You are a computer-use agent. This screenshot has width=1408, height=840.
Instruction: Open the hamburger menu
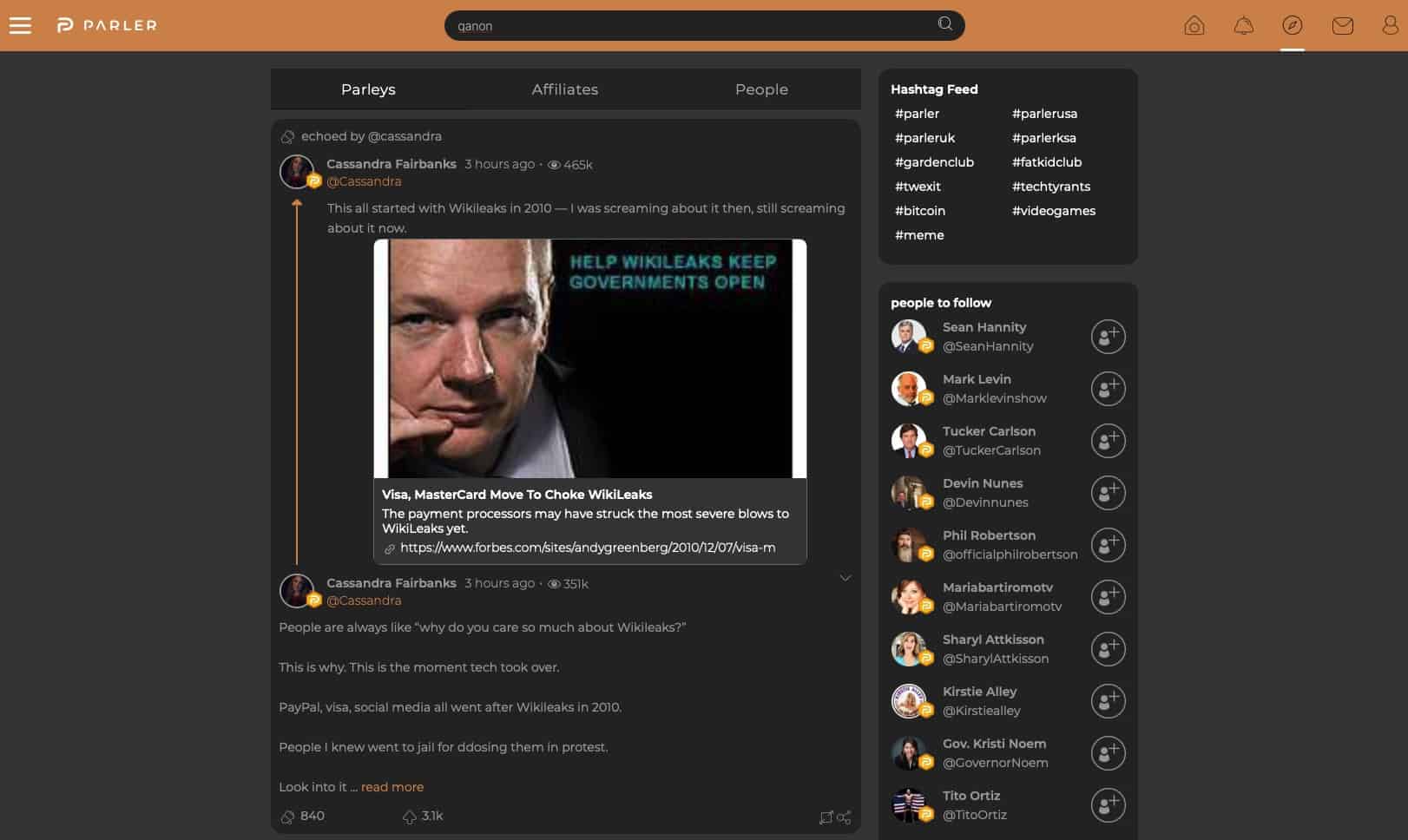[x=20, y=25]
